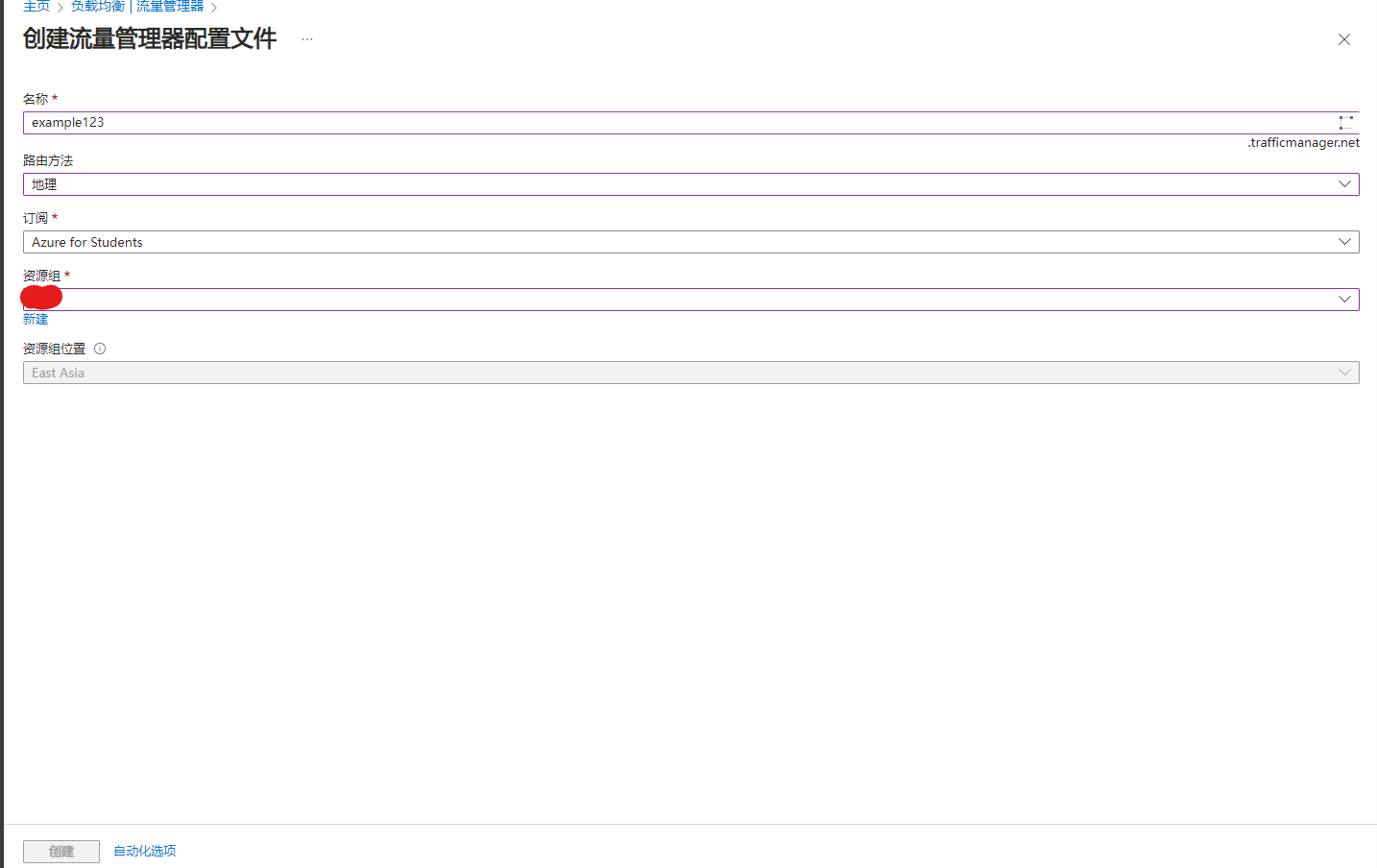Click the 路由方法 label

(x=48, y=160)
